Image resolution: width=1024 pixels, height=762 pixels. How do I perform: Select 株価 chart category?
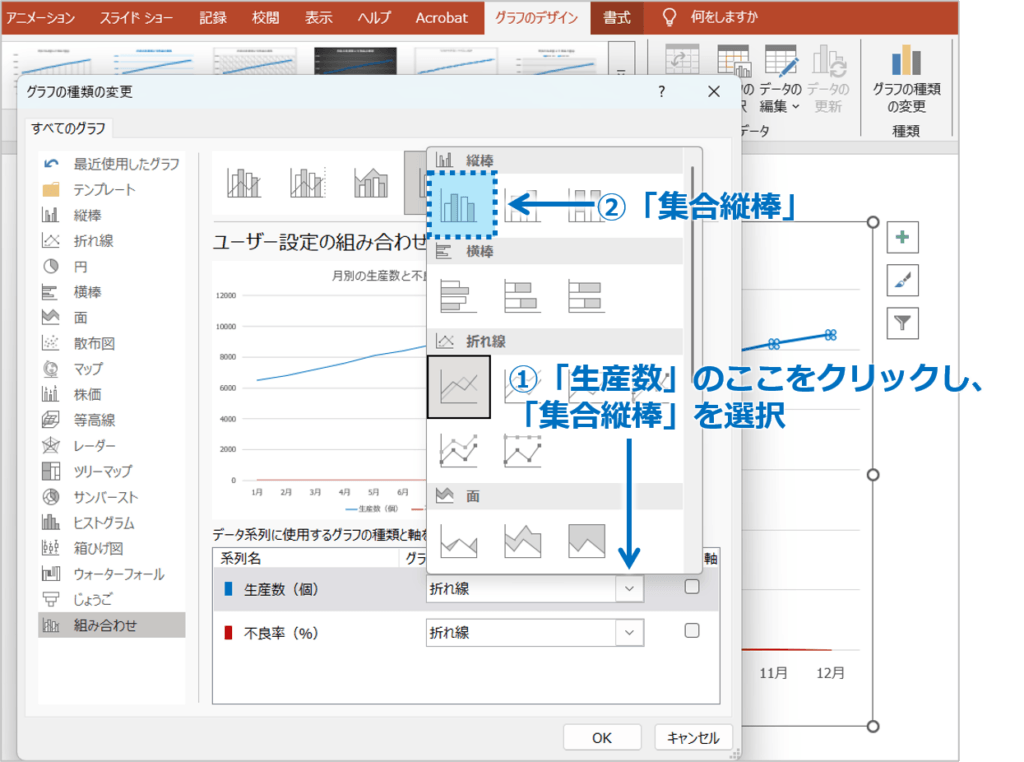[111, 394]
